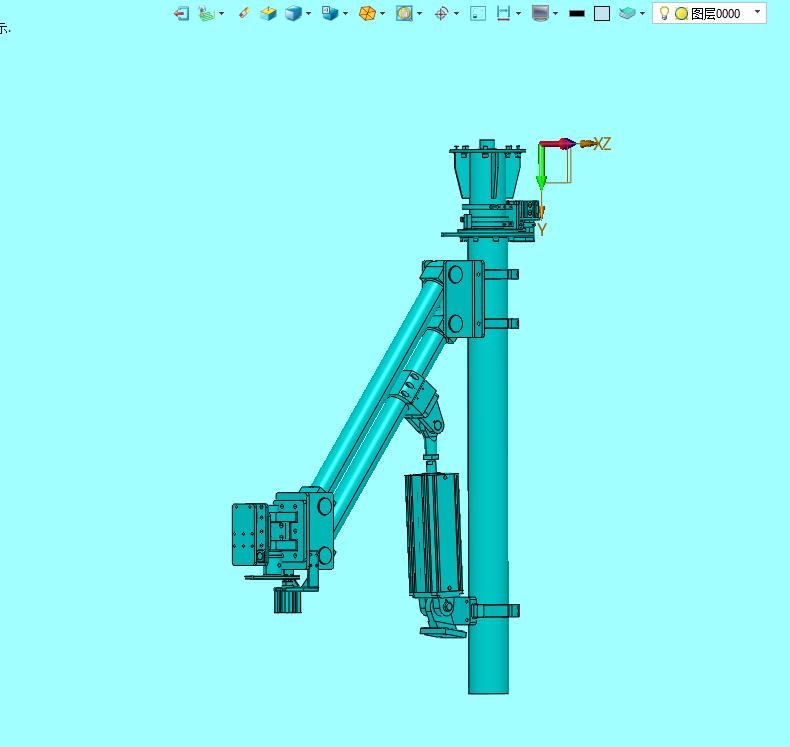Click the coordinate plane tool icon
The height and width of the screenshot is (747, 790).
pos(207,14)
